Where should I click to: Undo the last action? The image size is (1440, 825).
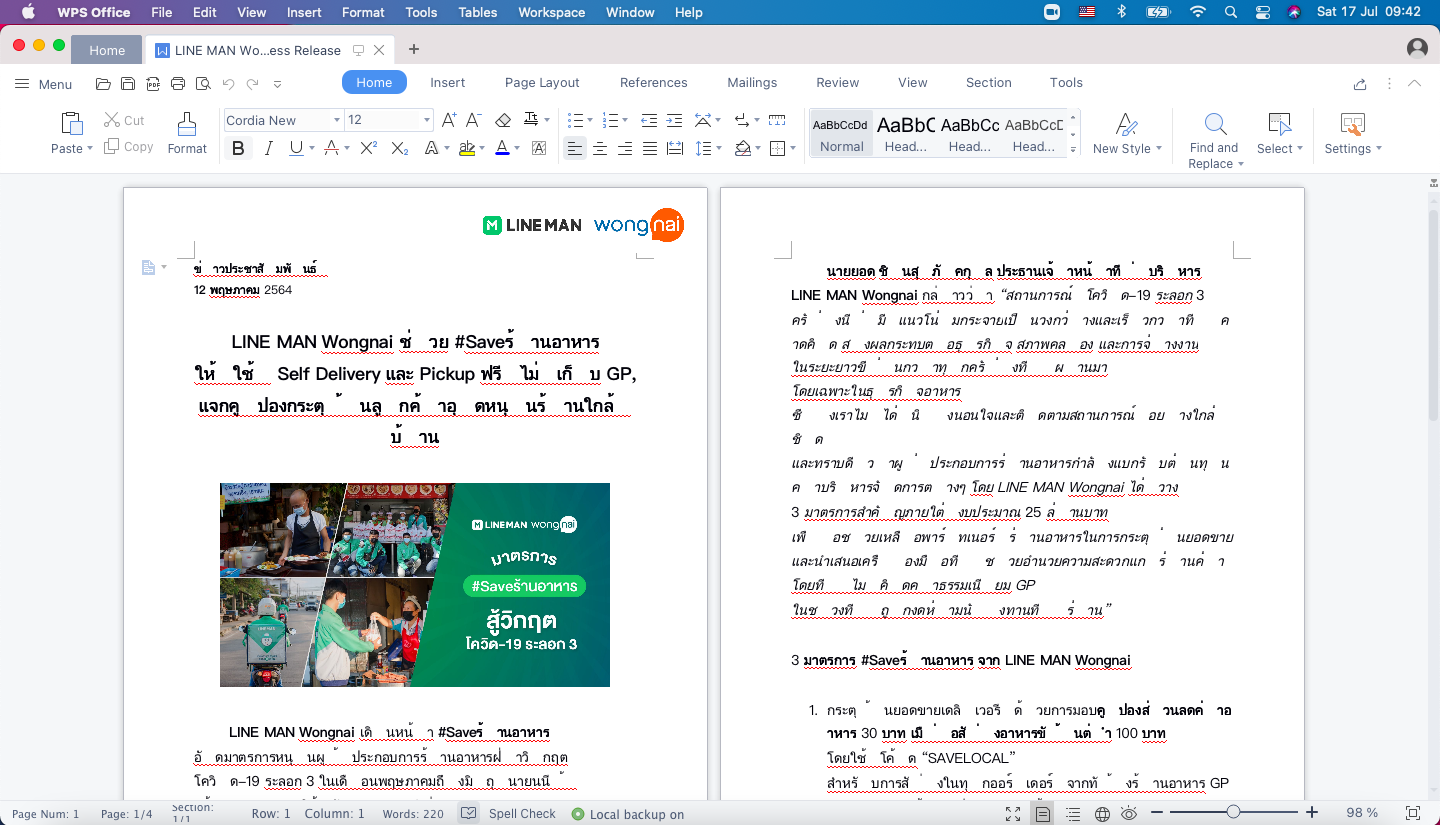pyautogui.click(x=228, y=84)
